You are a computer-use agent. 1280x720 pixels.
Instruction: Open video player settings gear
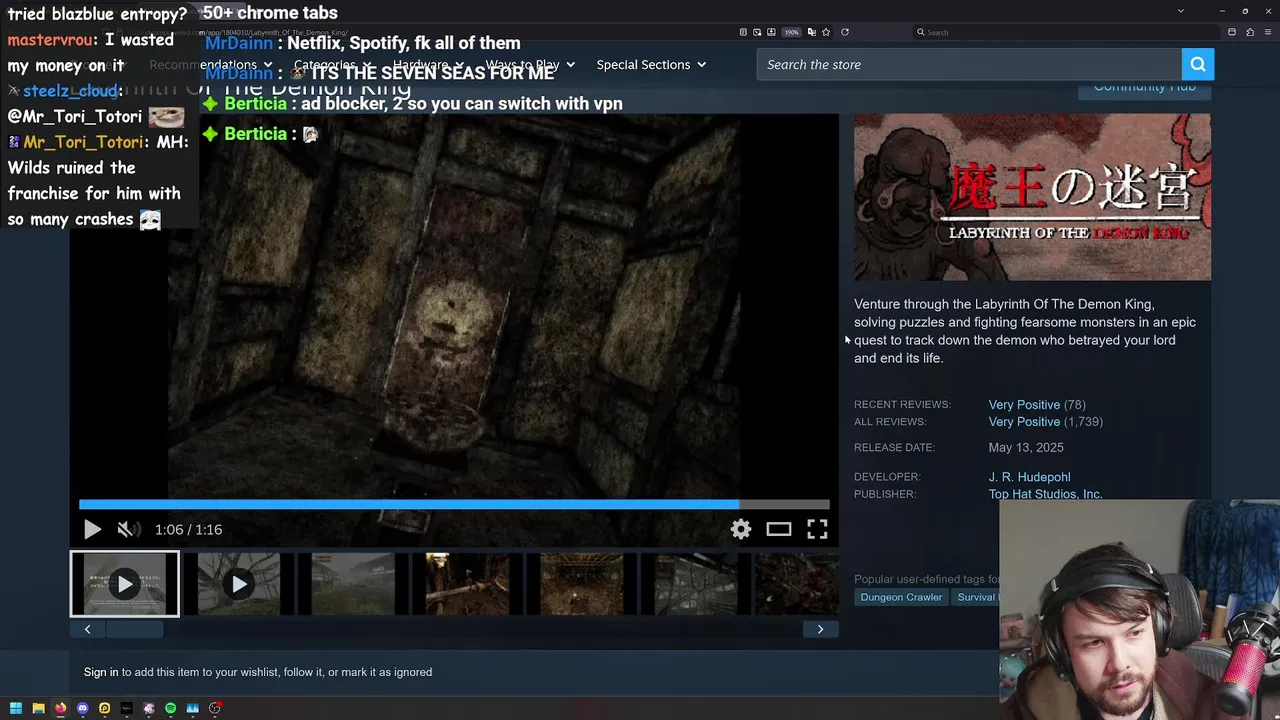[x=741, y=529]
